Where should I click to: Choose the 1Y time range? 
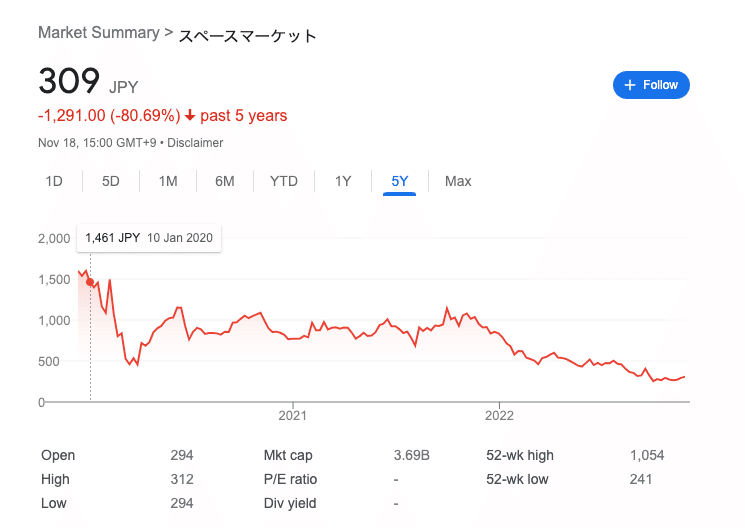point(343,181)
